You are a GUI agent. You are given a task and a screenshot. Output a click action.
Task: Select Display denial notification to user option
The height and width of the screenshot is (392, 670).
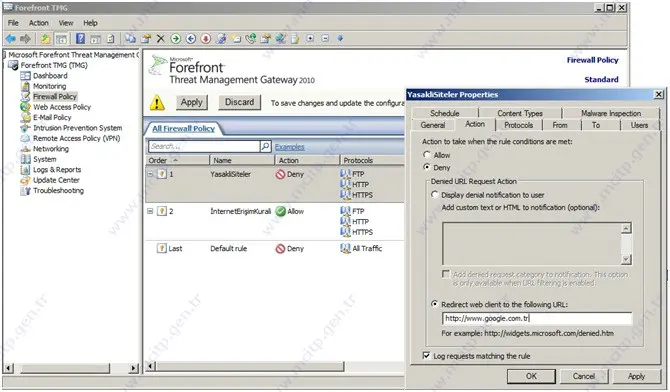[x=435, y=195]
